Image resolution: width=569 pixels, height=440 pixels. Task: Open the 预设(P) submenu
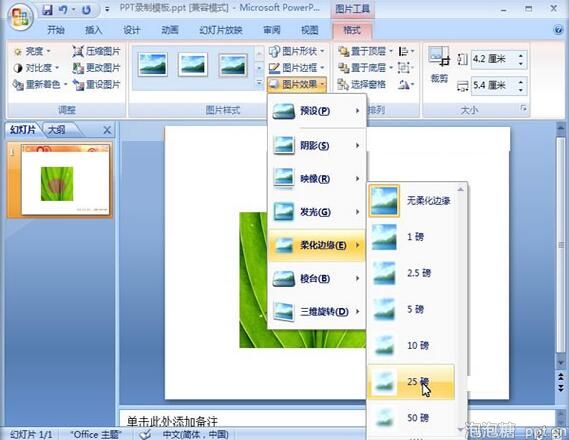(x=317, y=111)
